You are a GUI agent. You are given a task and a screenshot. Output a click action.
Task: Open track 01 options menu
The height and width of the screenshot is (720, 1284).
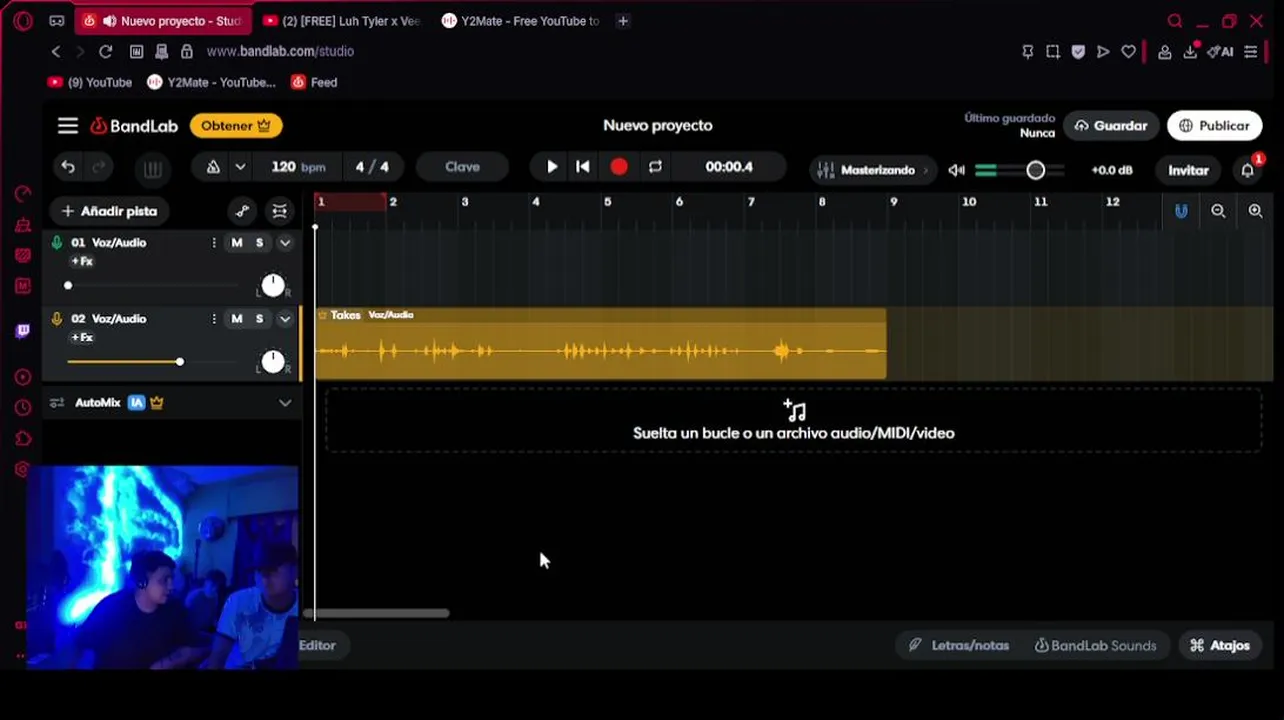(x=213, y=242)
